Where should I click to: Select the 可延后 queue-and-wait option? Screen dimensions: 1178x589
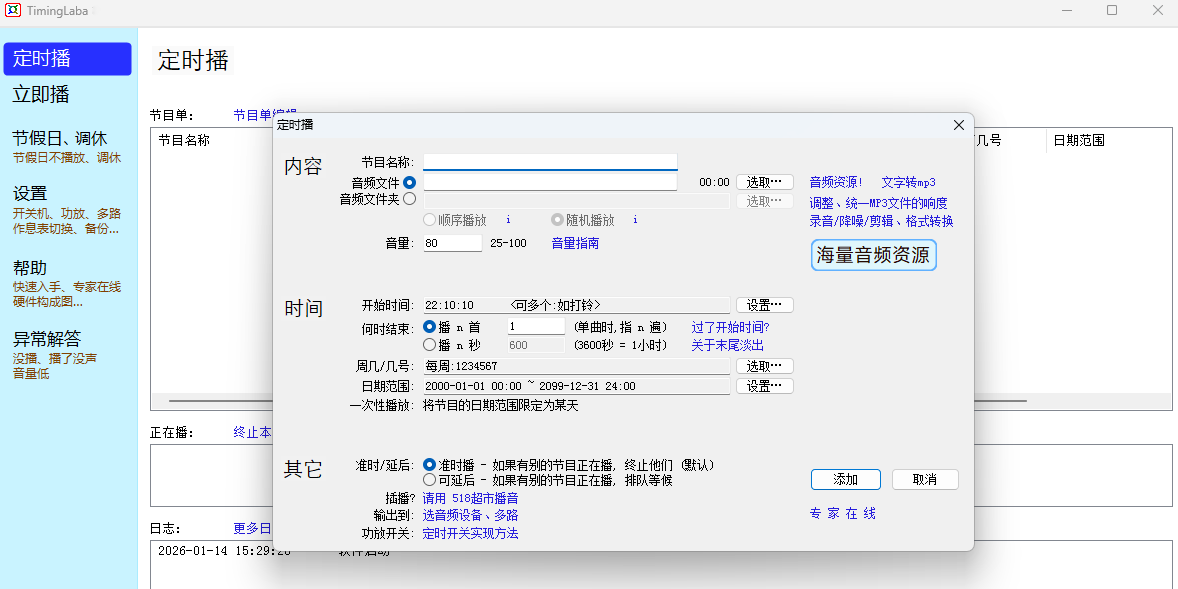coord(430,480)
